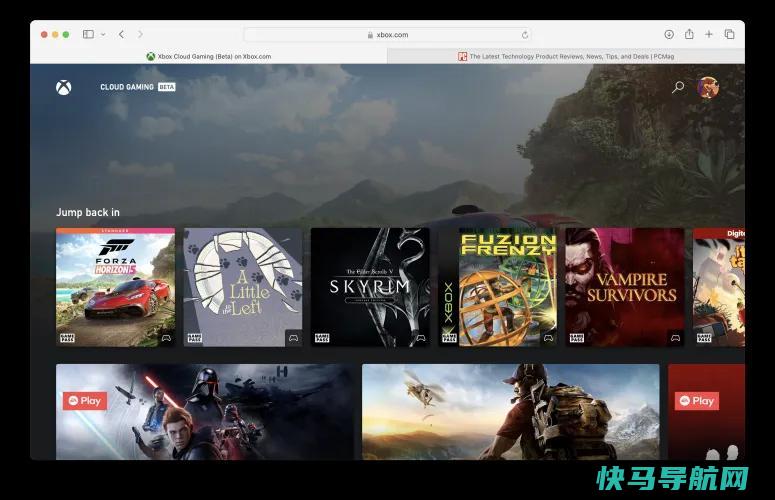Open the Skyrim game tile

click(370, 287)
